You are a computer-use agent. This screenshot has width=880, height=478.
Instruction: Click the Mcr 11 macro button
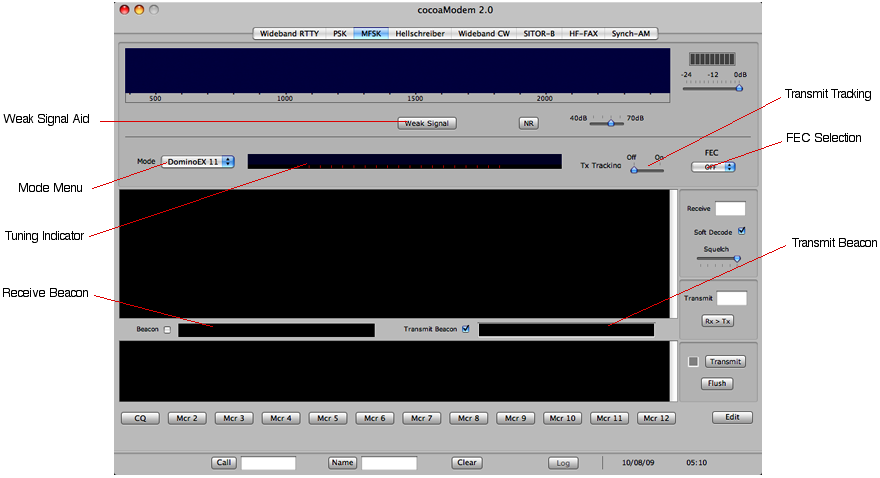[x=609, y=419]
